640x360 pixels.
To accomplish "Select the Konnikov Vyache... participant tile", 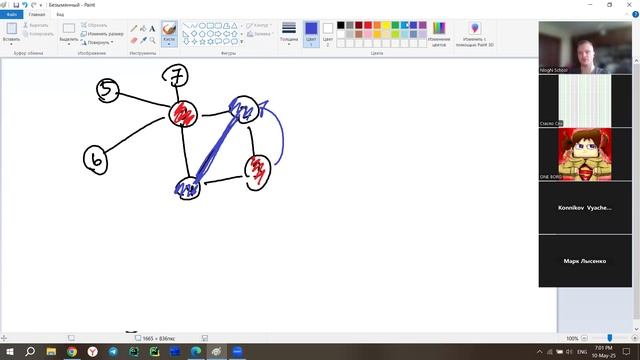I will 585,208.
